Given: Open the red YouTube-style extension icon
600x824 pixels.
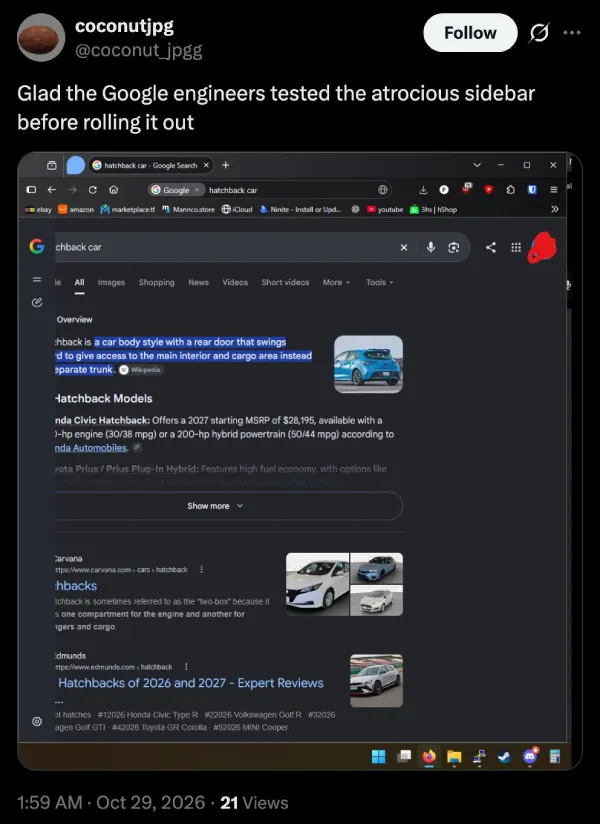Looking at the screenshot, I should point(489,190).
